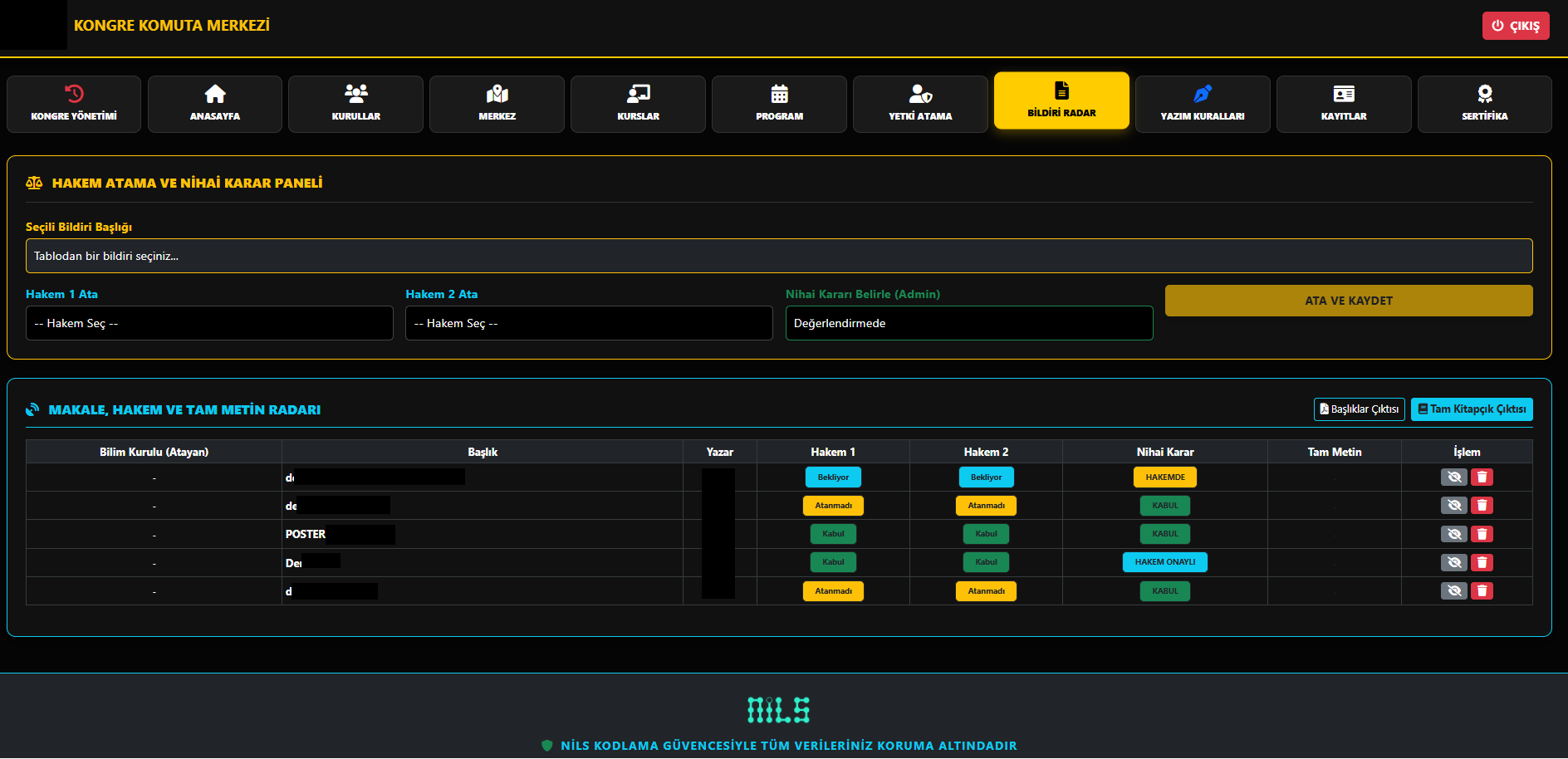Click the ATA VE KAYDET button

pyautogui.click(x=1348, y=301)
